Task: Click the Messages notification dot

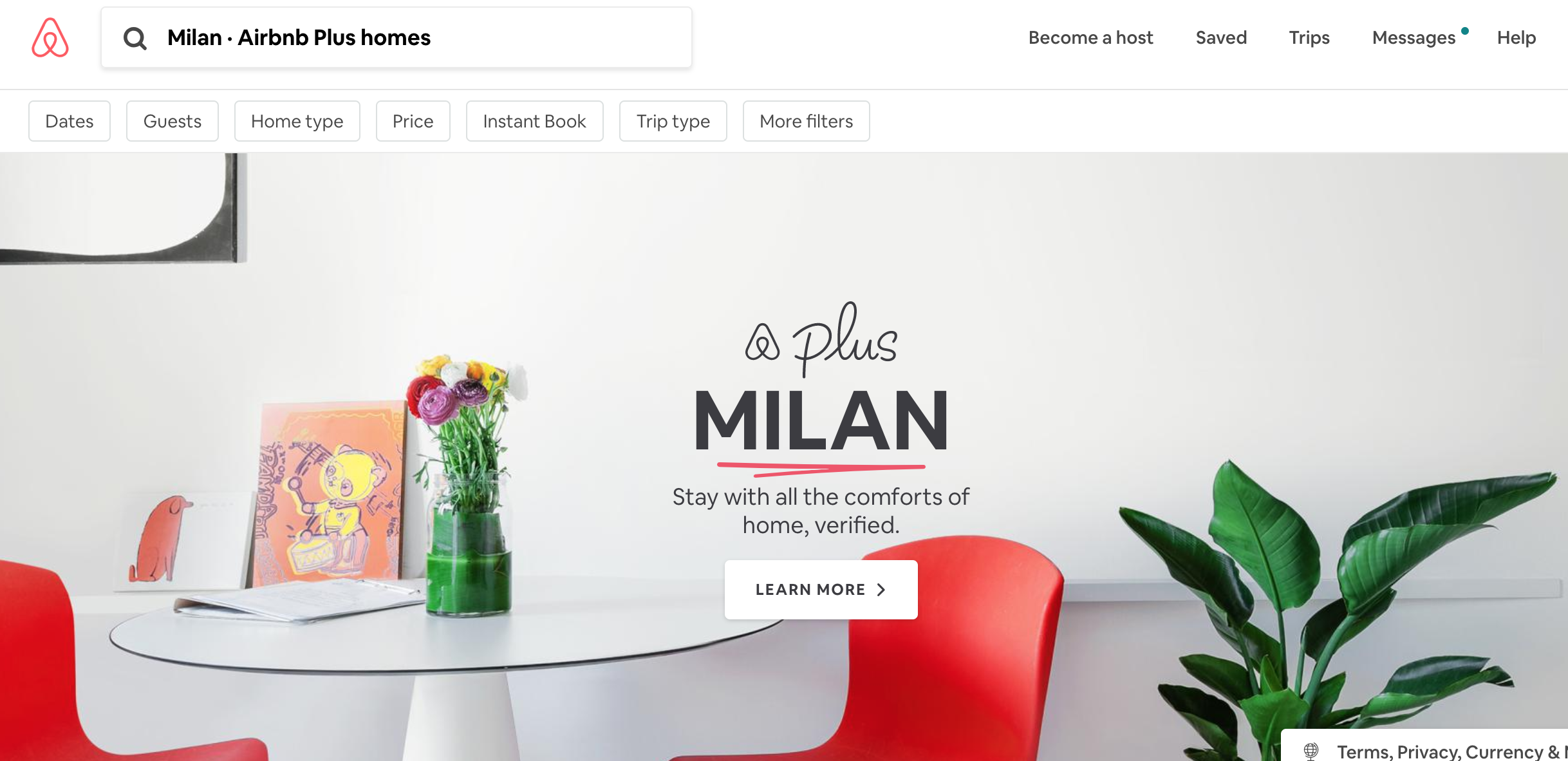Action: pyautogui.click(x=1465, y=30)
